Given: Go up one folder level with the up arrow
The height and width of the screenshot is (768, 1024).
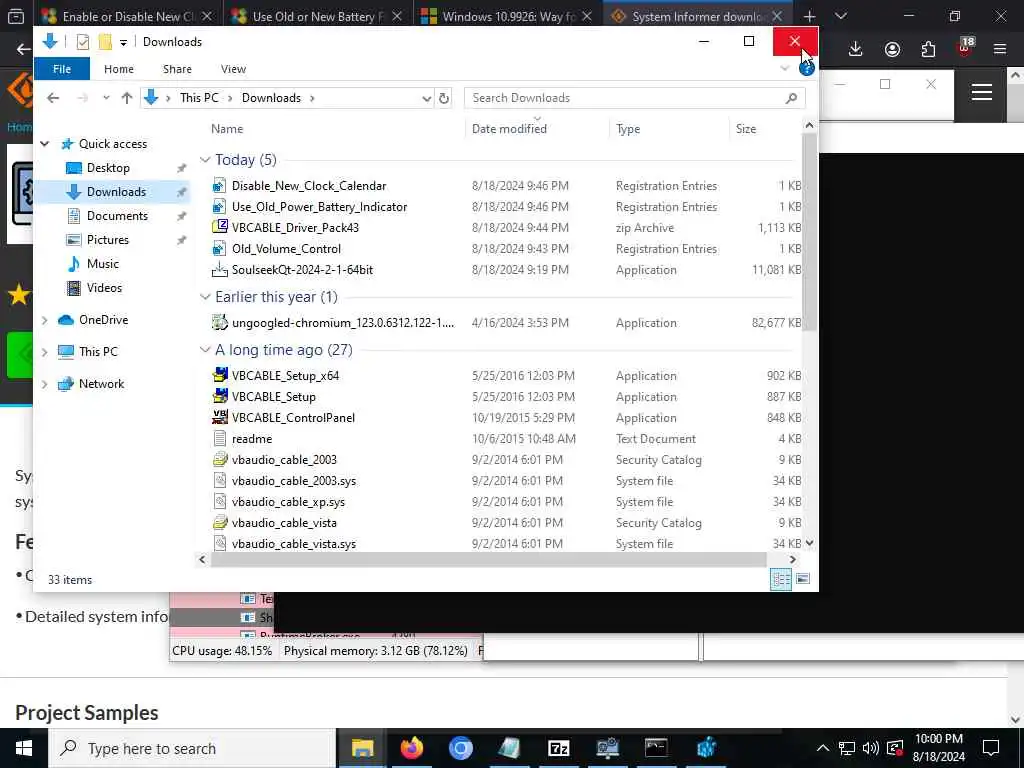Looking at the screenshot, I should pyautogui.click(x=127, y=98).
